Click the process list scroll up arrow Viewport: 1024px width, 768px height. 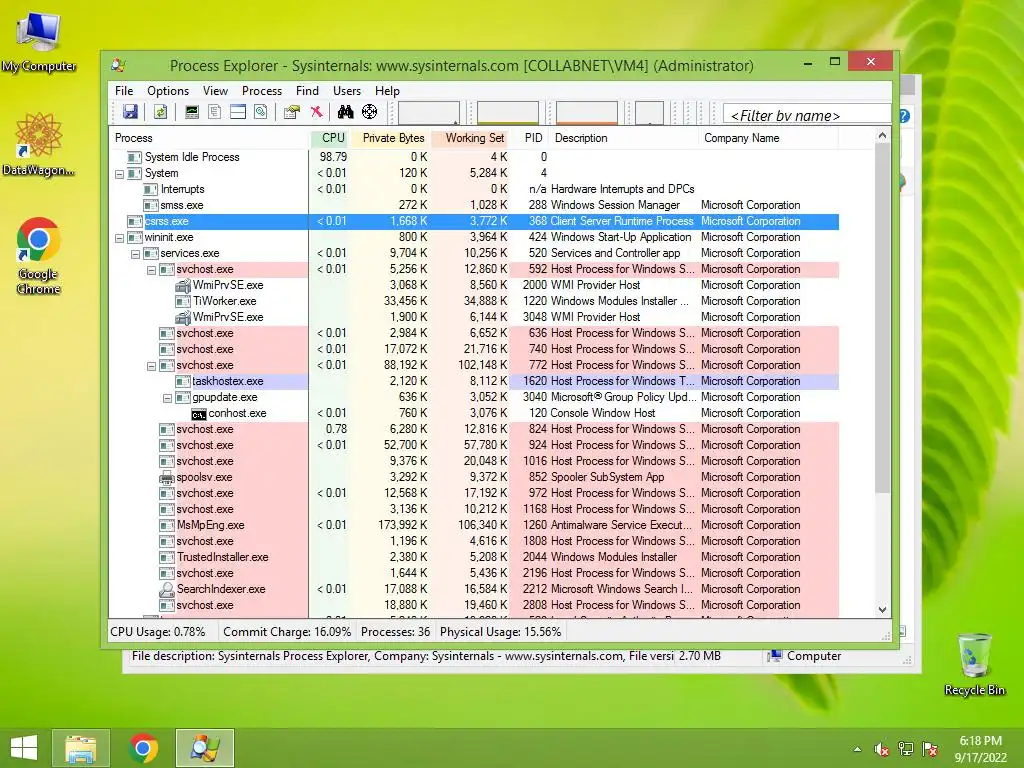click(882, 136)
